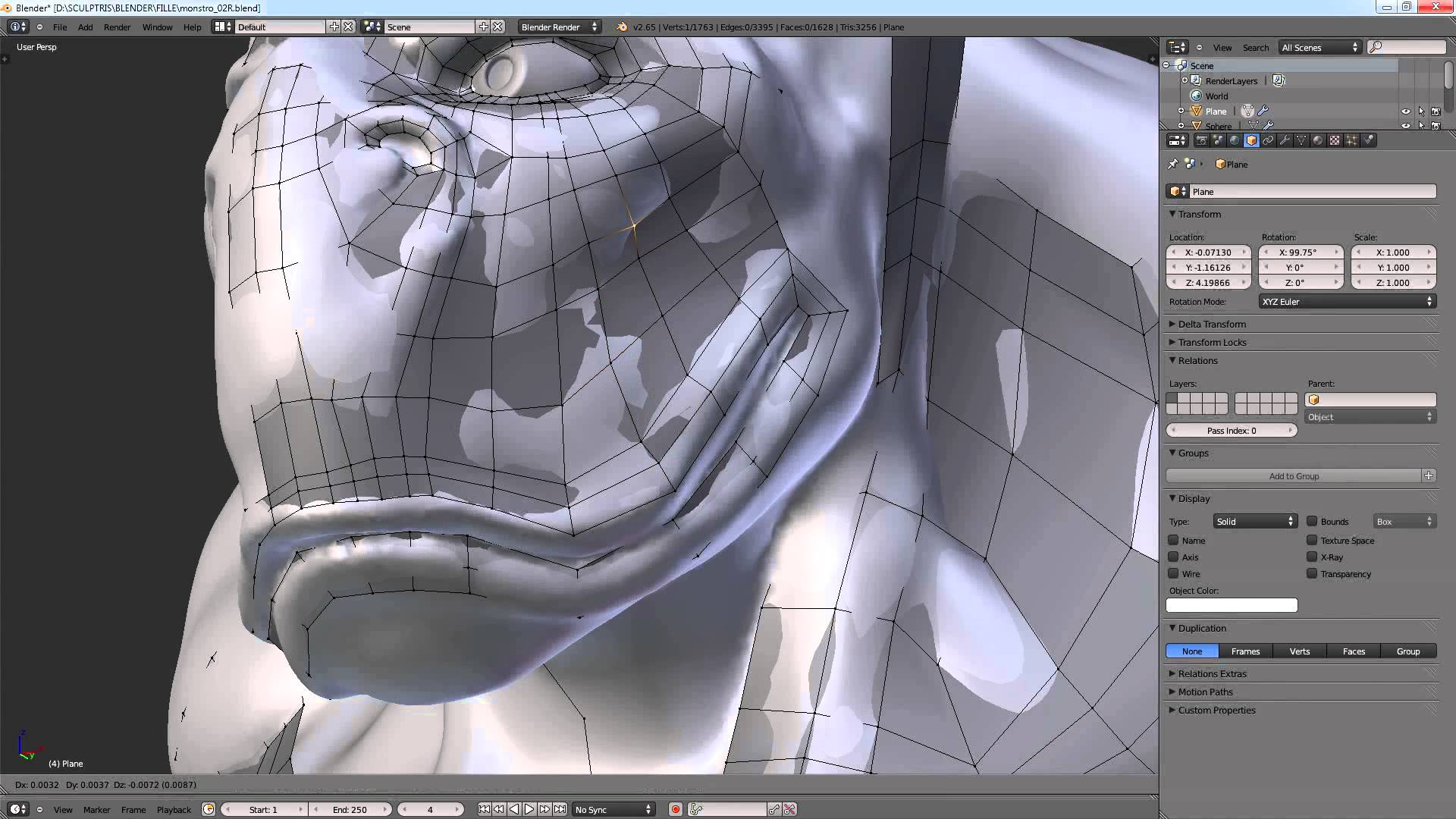Switch to the Material properties tab
1456x819 pixels.
pyautogui.click(x=1318, y=140)
